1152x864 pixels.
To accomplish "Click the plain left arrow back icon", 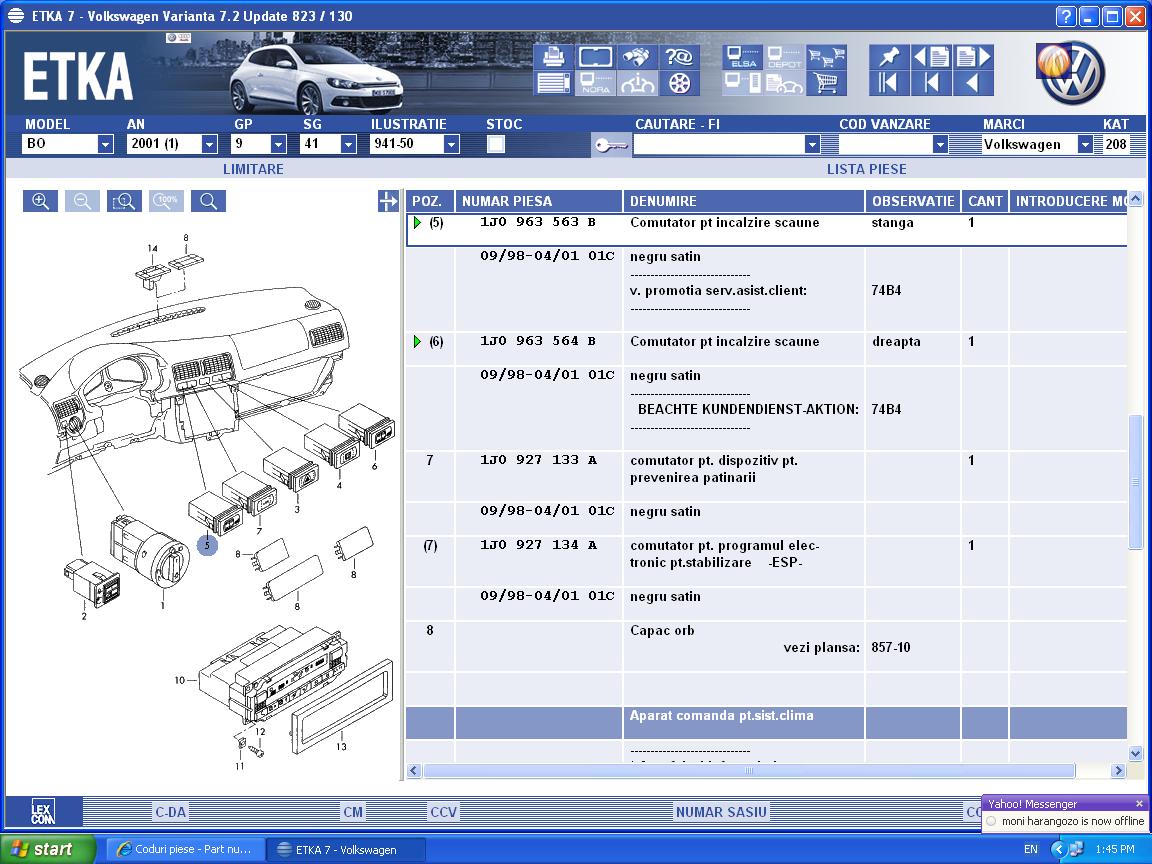I will (x=973, y=83).
